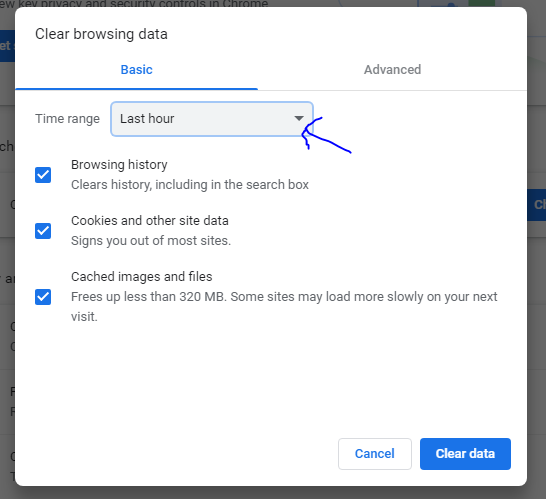Screen dimensions: 546x499
Task: Click the Clear browsing data dialog title
Action: 101,34
